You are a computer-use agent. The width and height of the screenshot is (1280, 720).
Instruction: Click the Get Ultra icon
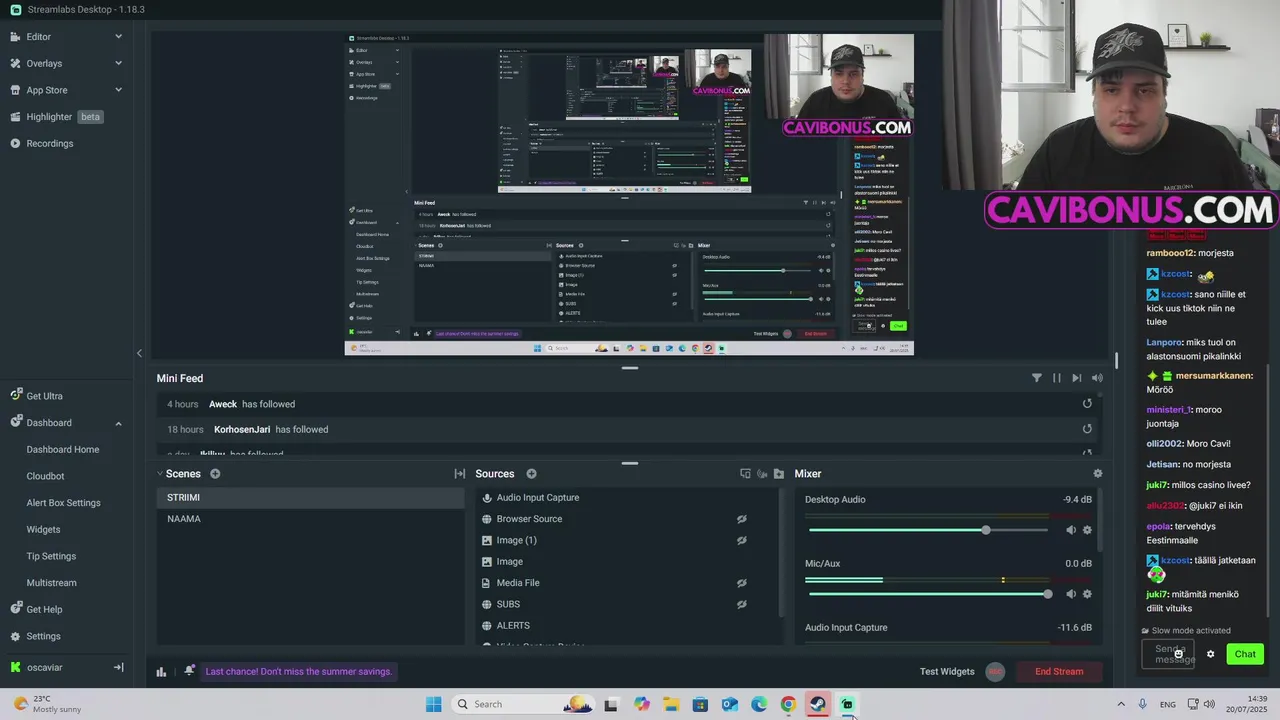(16, 396)
